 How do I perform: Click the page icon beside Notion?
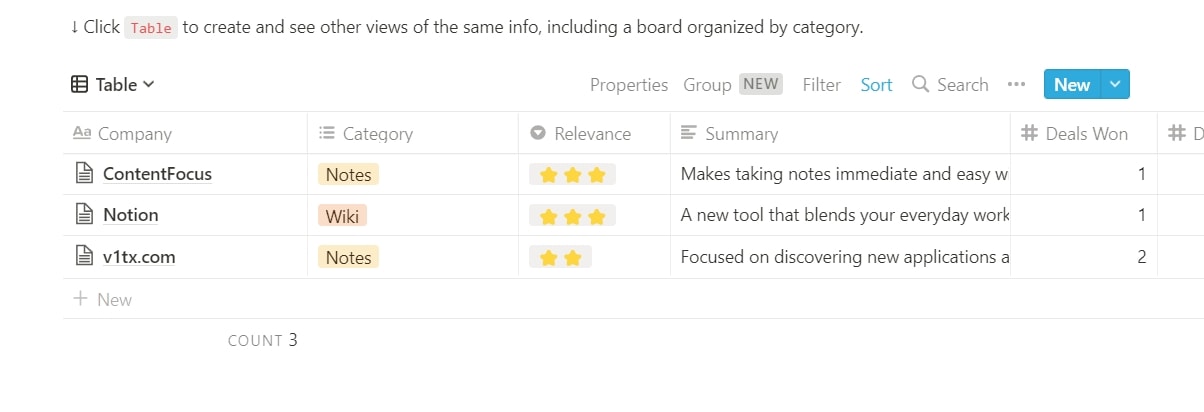tap(85, 215)
